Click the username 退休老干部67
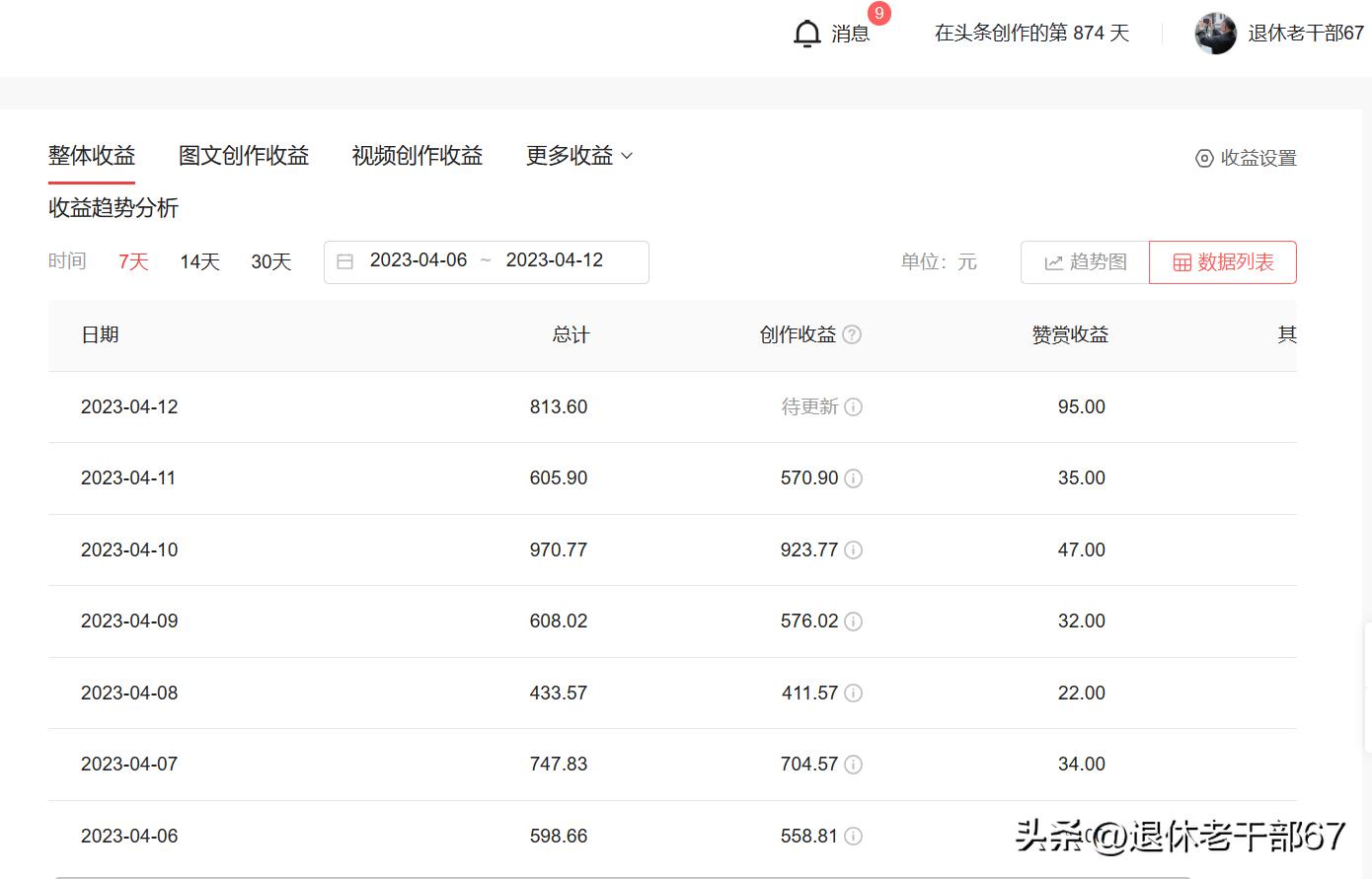The height and width of the screenshot is (879, 1372). tap(1305, 33)
